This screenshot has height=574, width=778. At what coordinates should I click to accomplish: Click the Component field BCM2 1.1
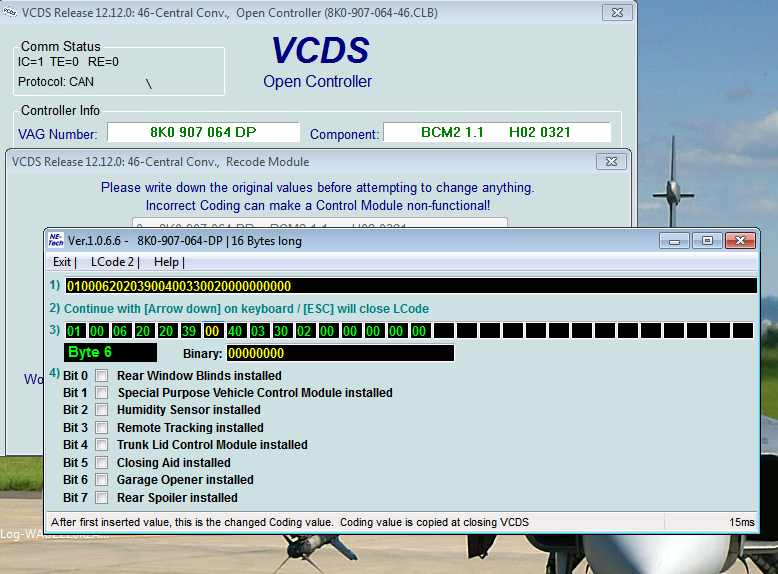[x=497, y=132]
